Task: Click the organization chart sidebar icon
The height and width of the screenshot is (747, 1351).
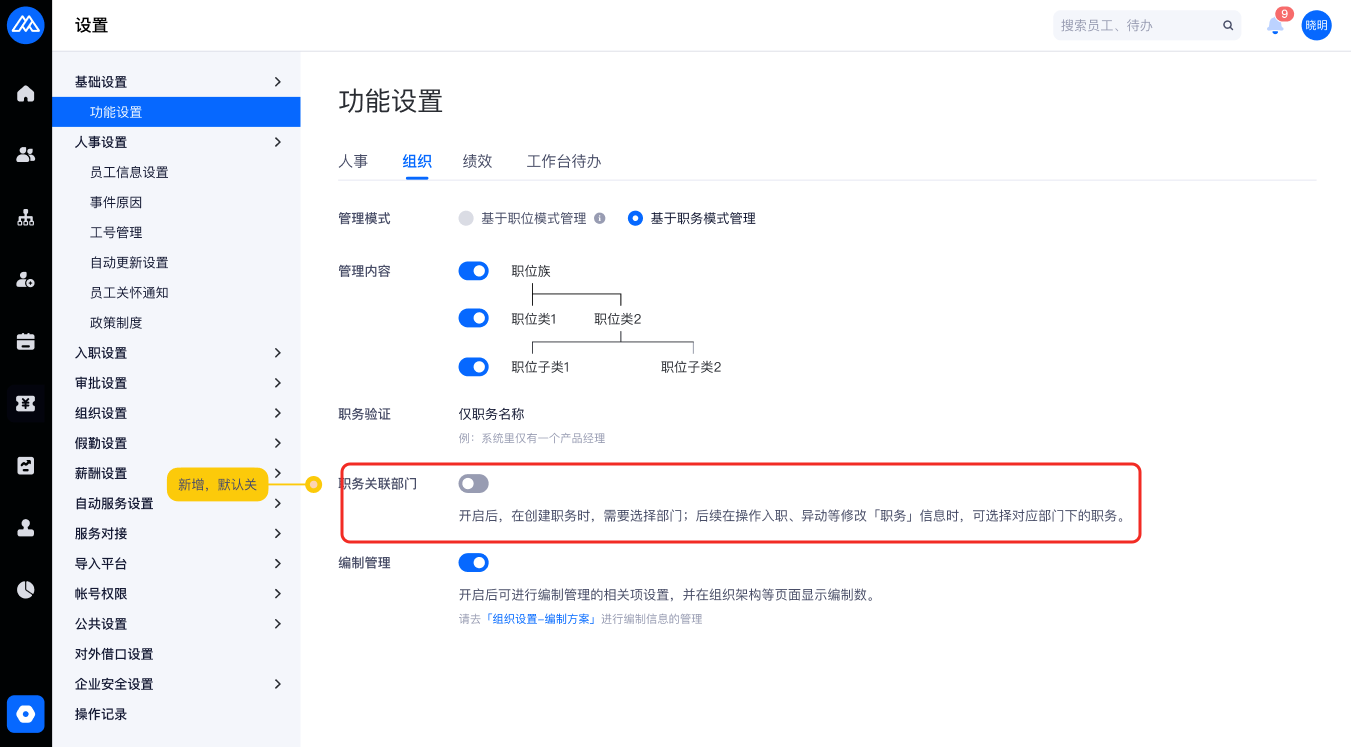Action: [x=26, y=218]
